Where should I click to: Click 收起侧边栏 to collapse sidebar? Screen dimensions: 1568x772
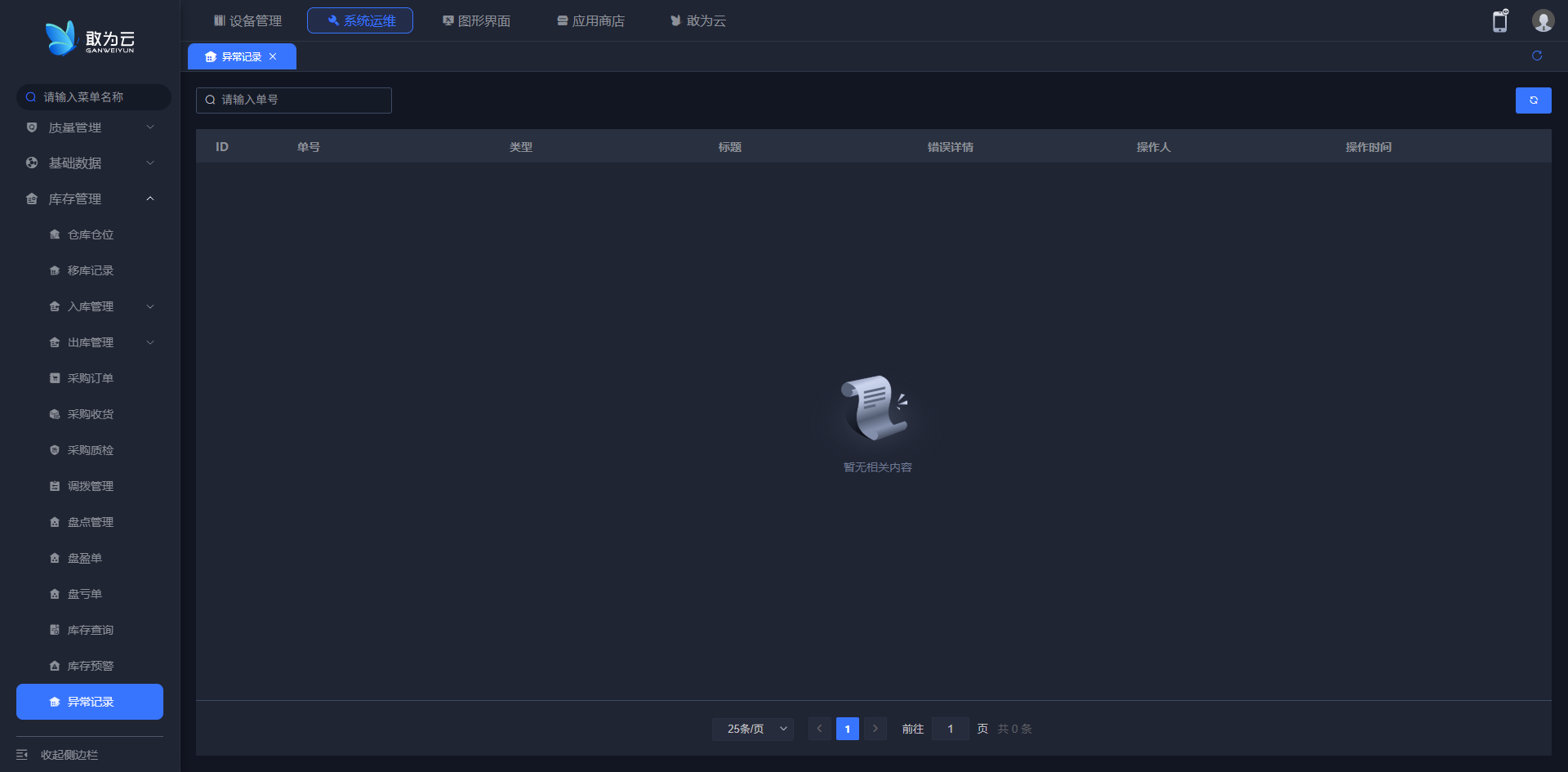pos(69,755)
